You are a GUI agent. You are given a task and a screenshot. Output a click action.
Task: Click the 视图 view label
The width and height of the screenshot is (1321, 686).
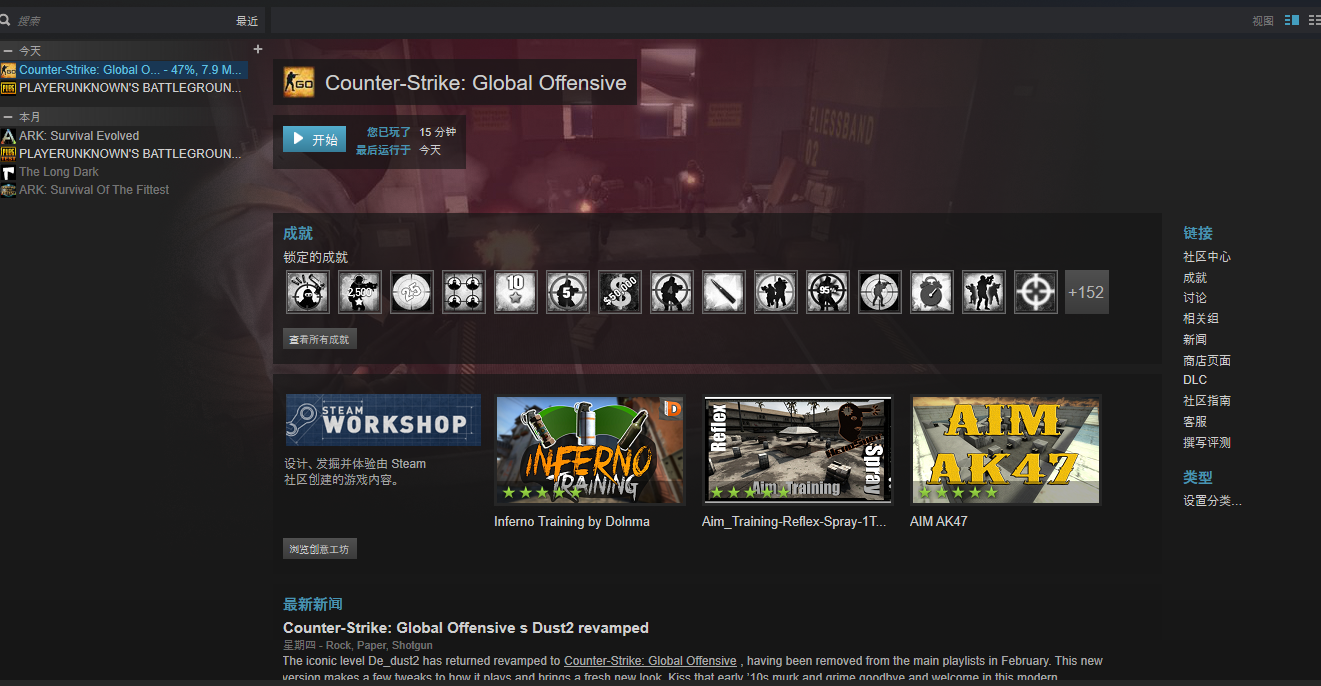click(1263, 21)
